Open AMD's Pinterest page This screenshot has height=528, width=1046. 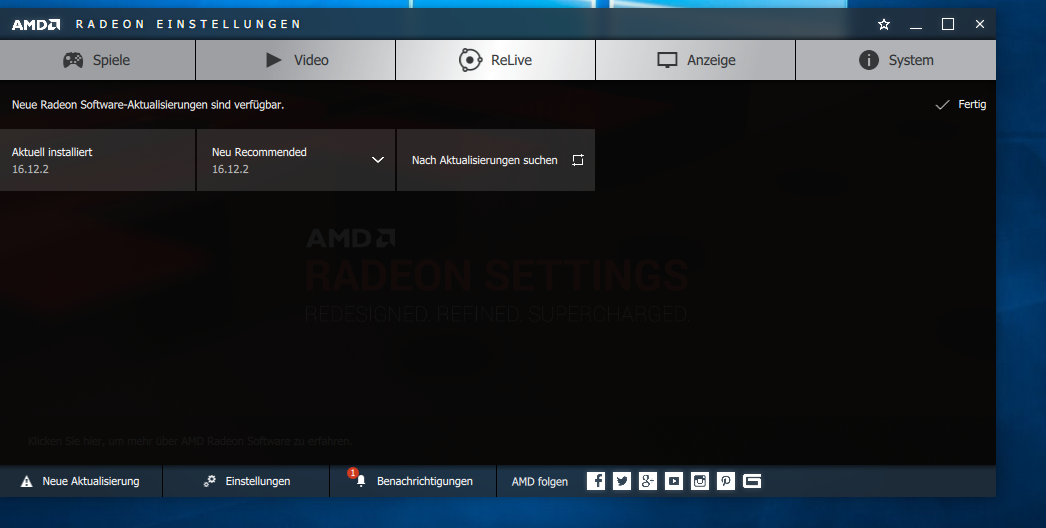point(726,481)
